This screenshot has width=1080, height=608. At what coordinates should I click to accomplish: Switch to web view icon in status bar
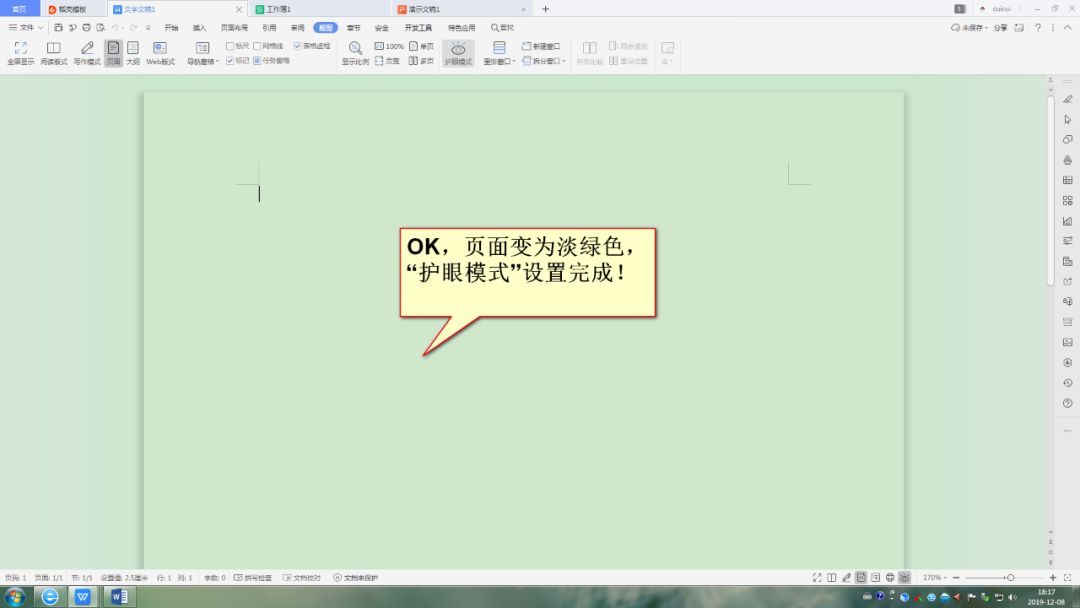(x=890, y=578)
